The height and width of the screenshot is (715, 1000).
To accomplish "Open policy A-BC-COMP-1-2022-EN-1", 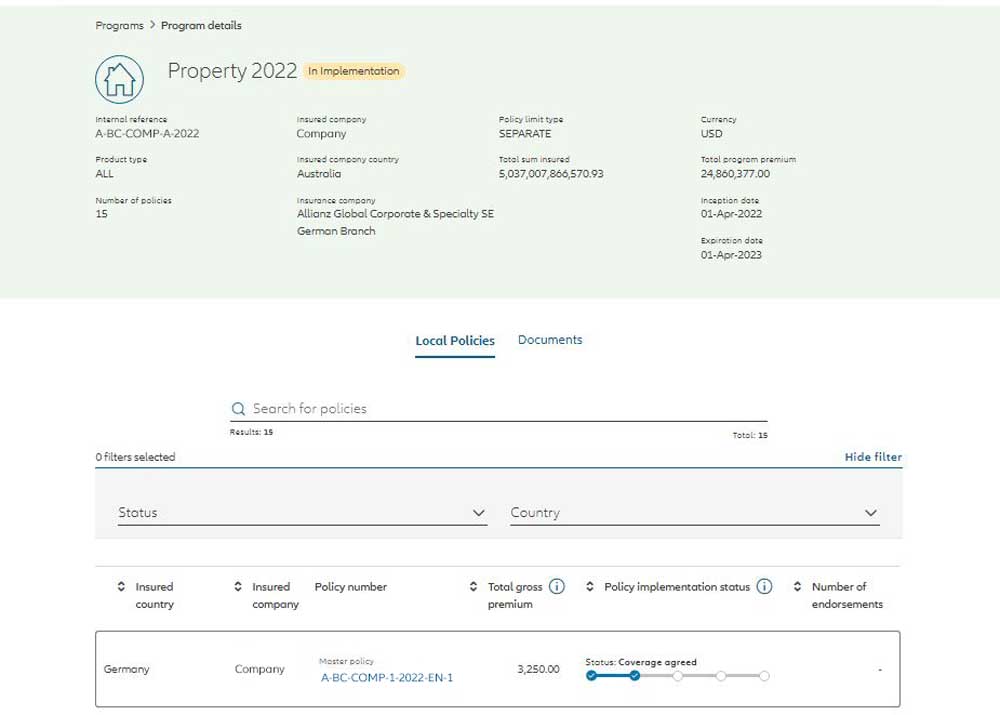I will (386, 677).
